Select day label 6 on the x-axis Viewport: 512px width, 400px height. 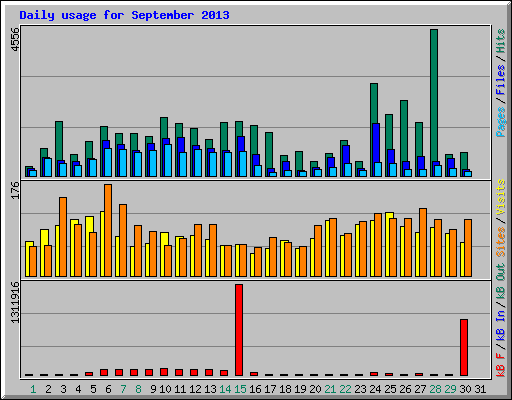point(108,389)
